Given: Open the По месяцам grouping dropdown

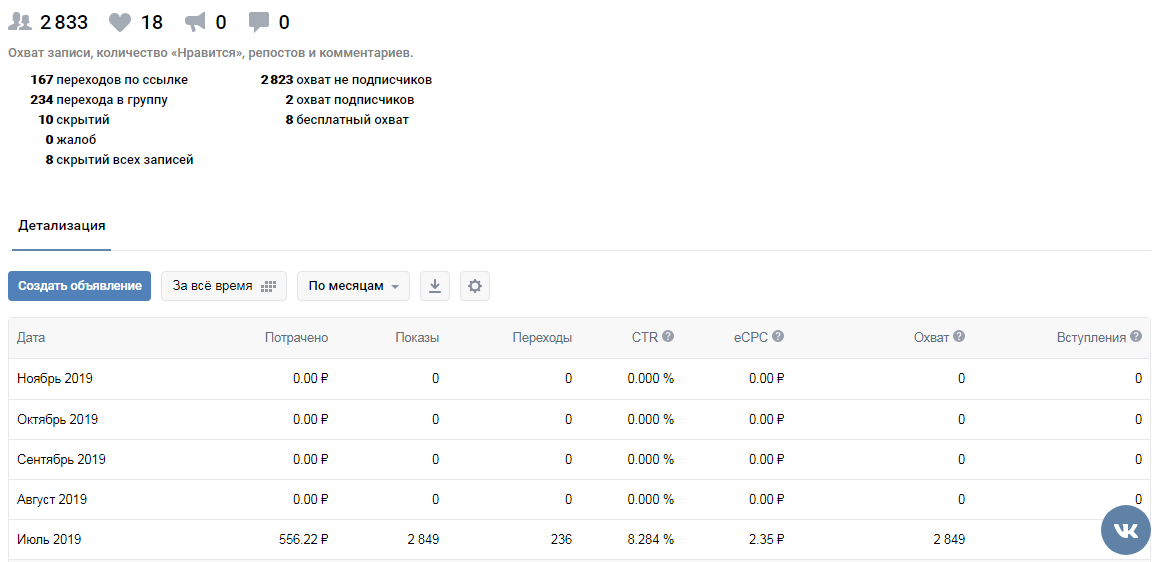Looking at the screenshot, I should tap(353, 286).
